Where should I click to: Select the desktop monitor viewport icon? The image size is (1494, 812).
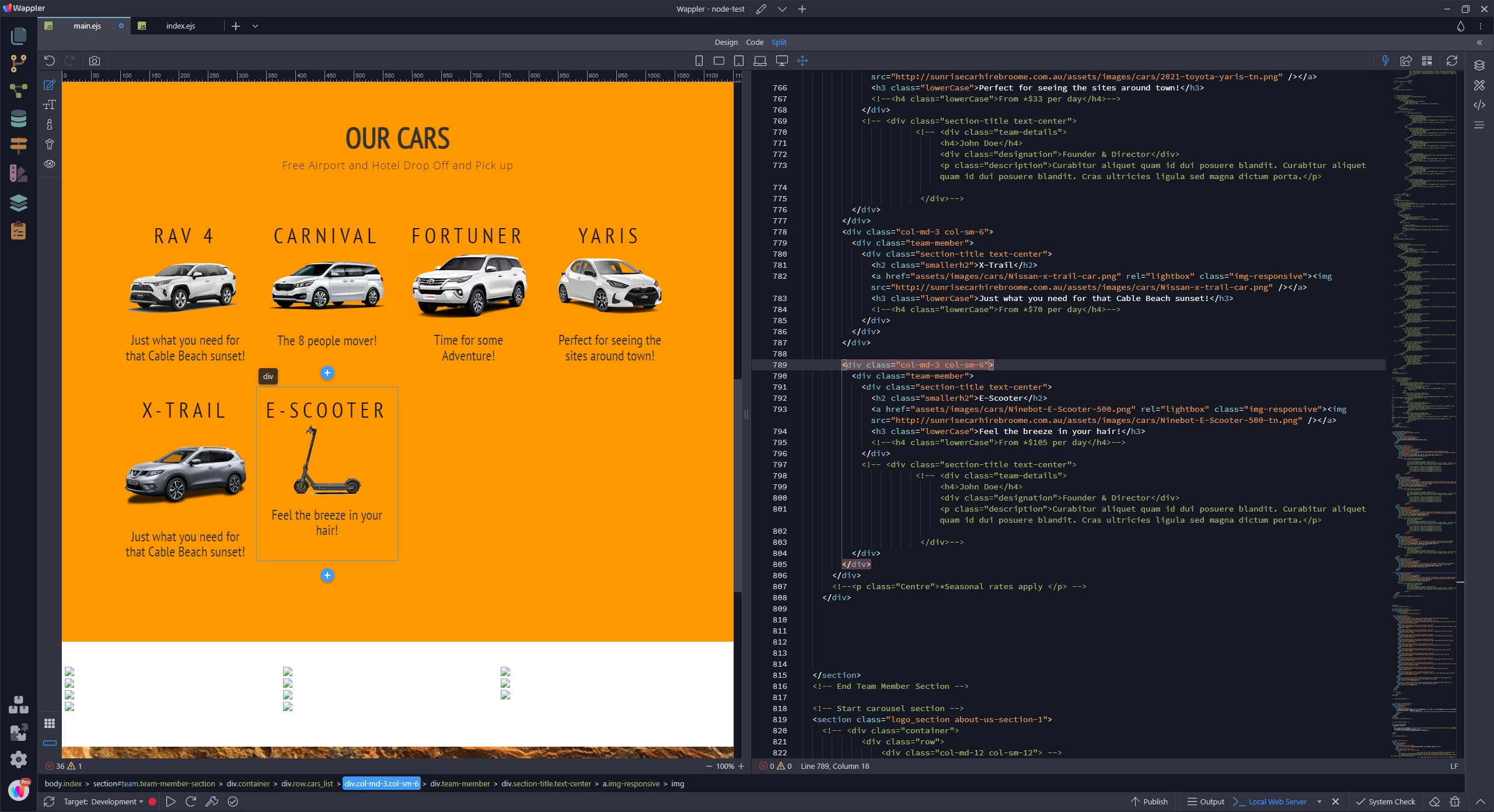(782, 61)
